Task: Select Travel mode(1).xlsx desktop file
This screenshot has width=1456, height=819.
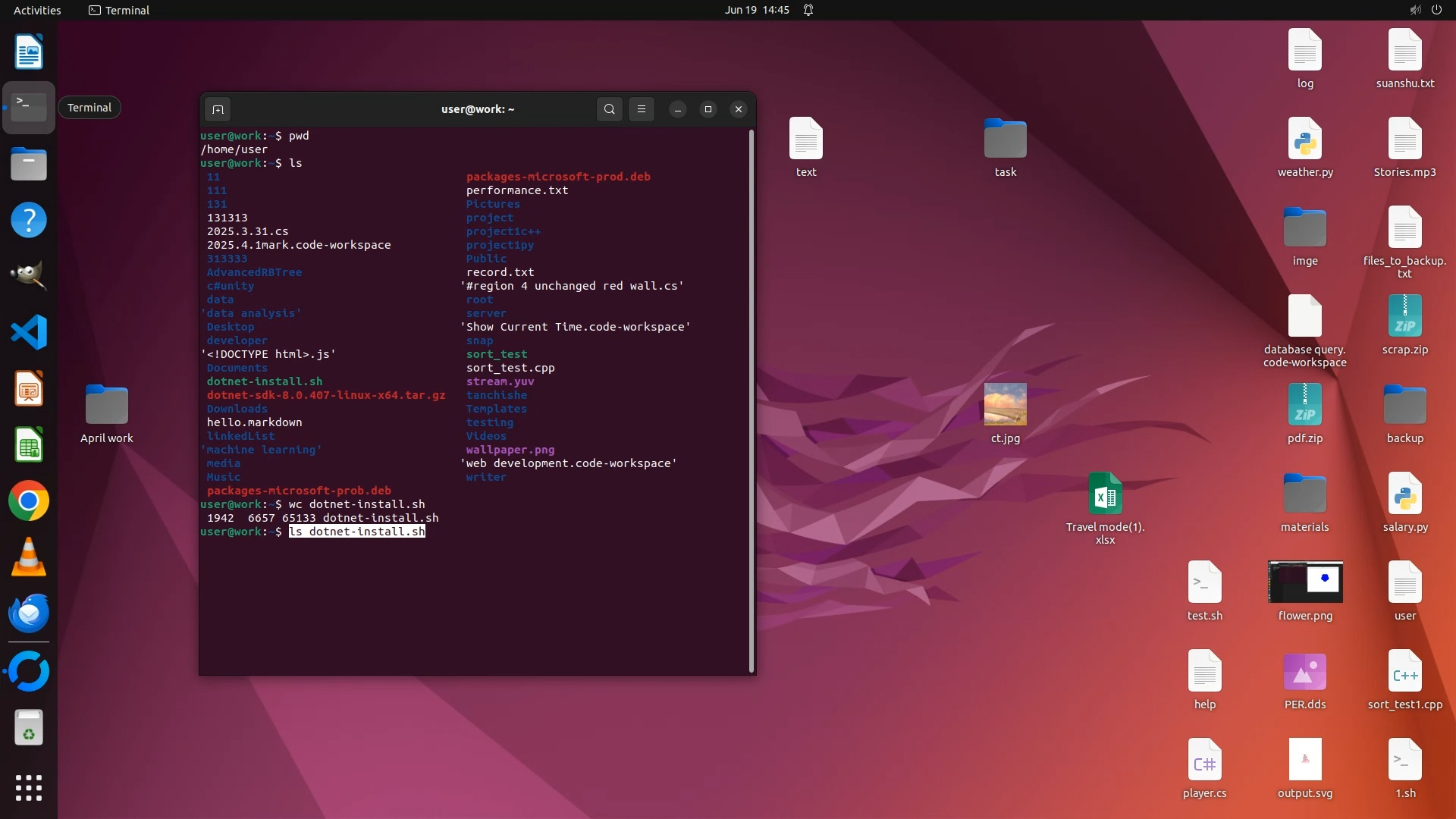Action: coord(1105,494)
